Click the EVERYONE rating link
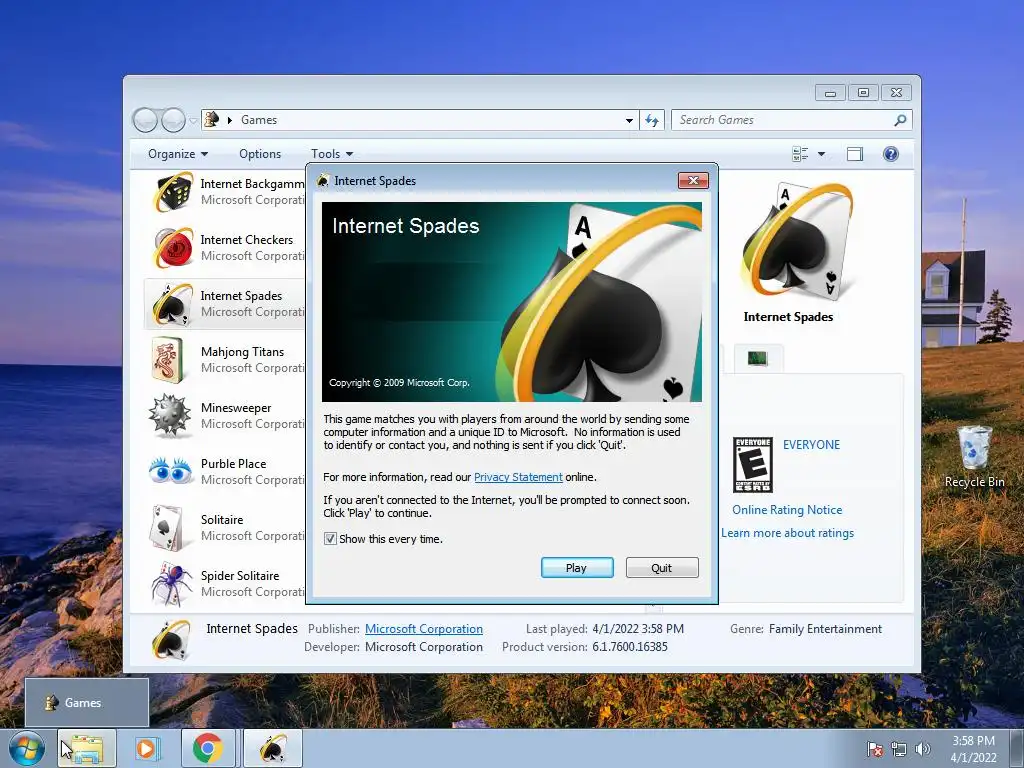Image resolution: width=1024 pixels, height=768 pixels. pyautogui.click(x=811, y=445)
